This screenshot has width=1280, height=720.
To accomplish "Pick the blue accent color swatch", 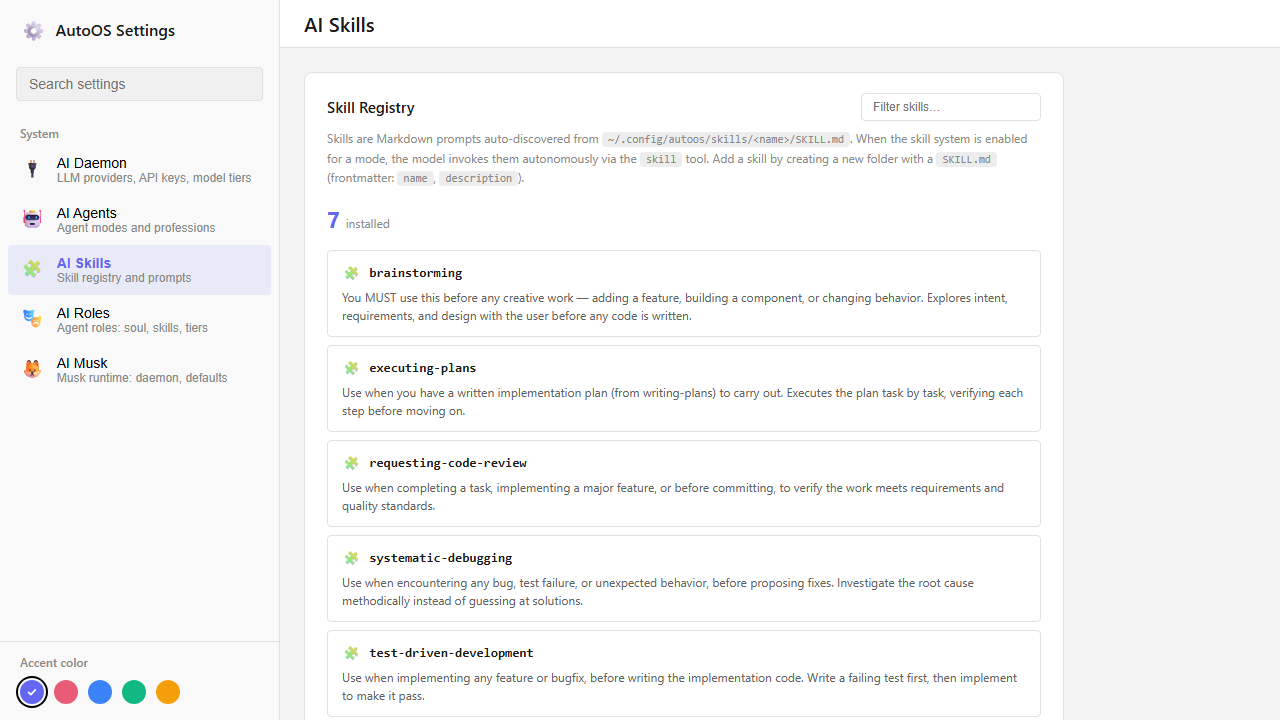I will point(100,692).
